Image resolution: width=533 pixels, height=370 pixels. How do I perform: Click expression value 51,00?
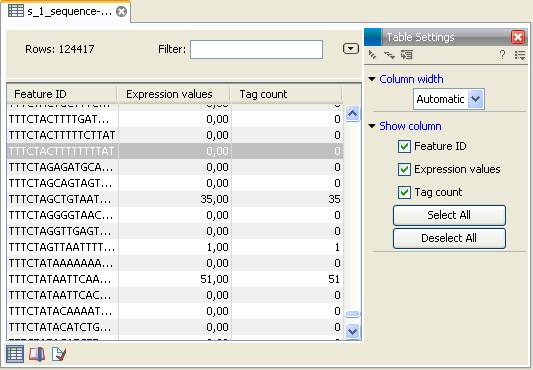pyautogui.click(x=214, y=279)
